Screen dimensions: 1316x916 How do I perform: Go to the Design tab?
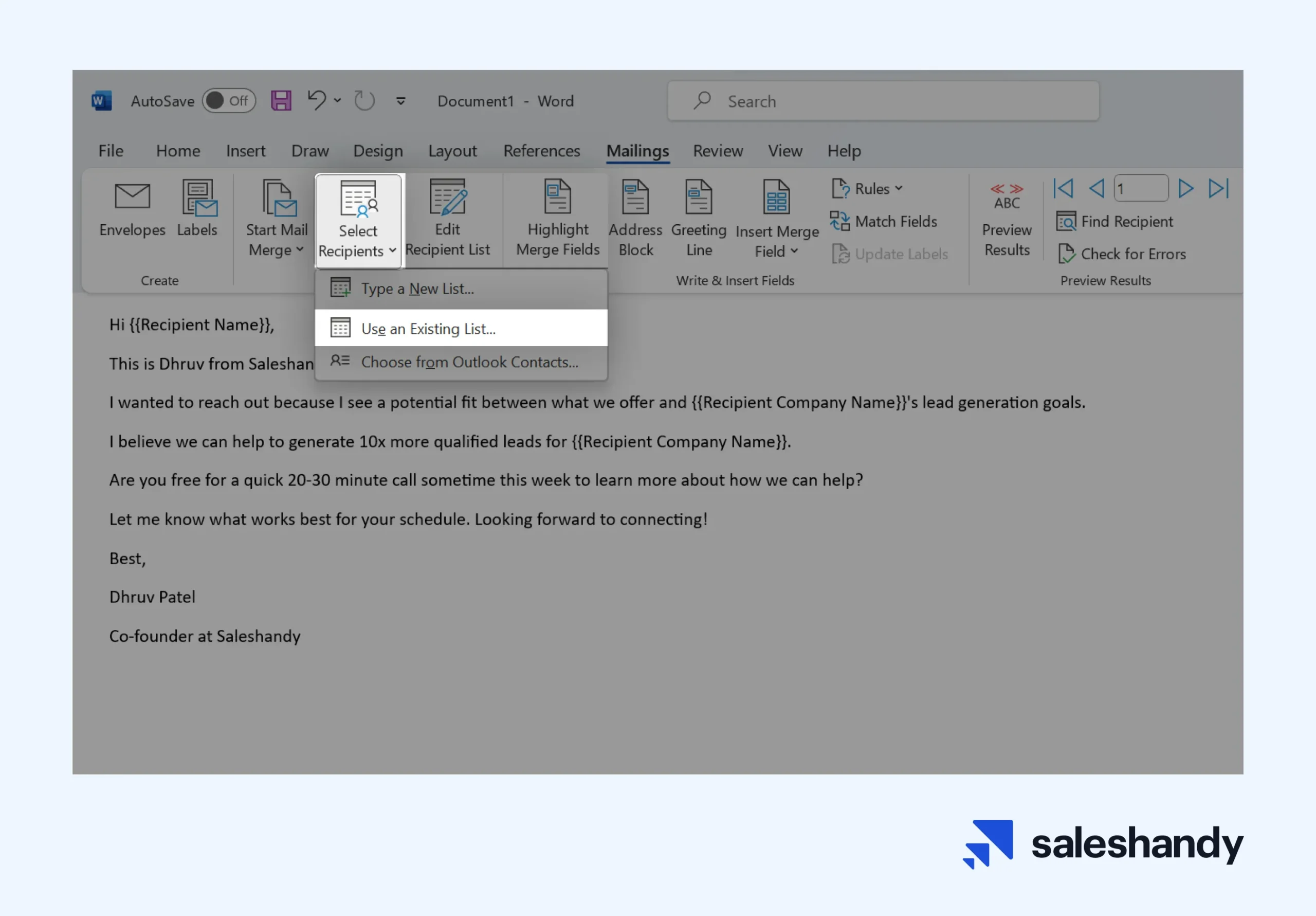click(x=378, y=151)
